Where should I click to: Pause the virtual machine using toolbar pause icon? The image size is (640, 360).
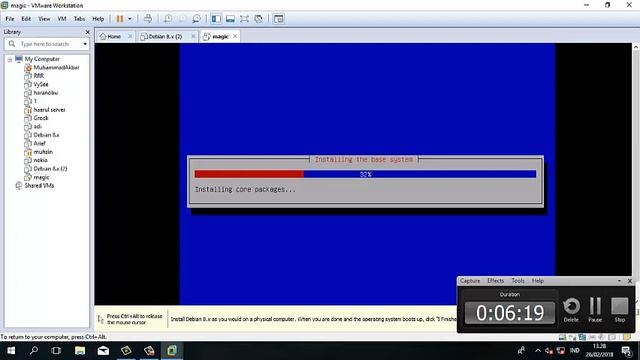pos(120,19)
